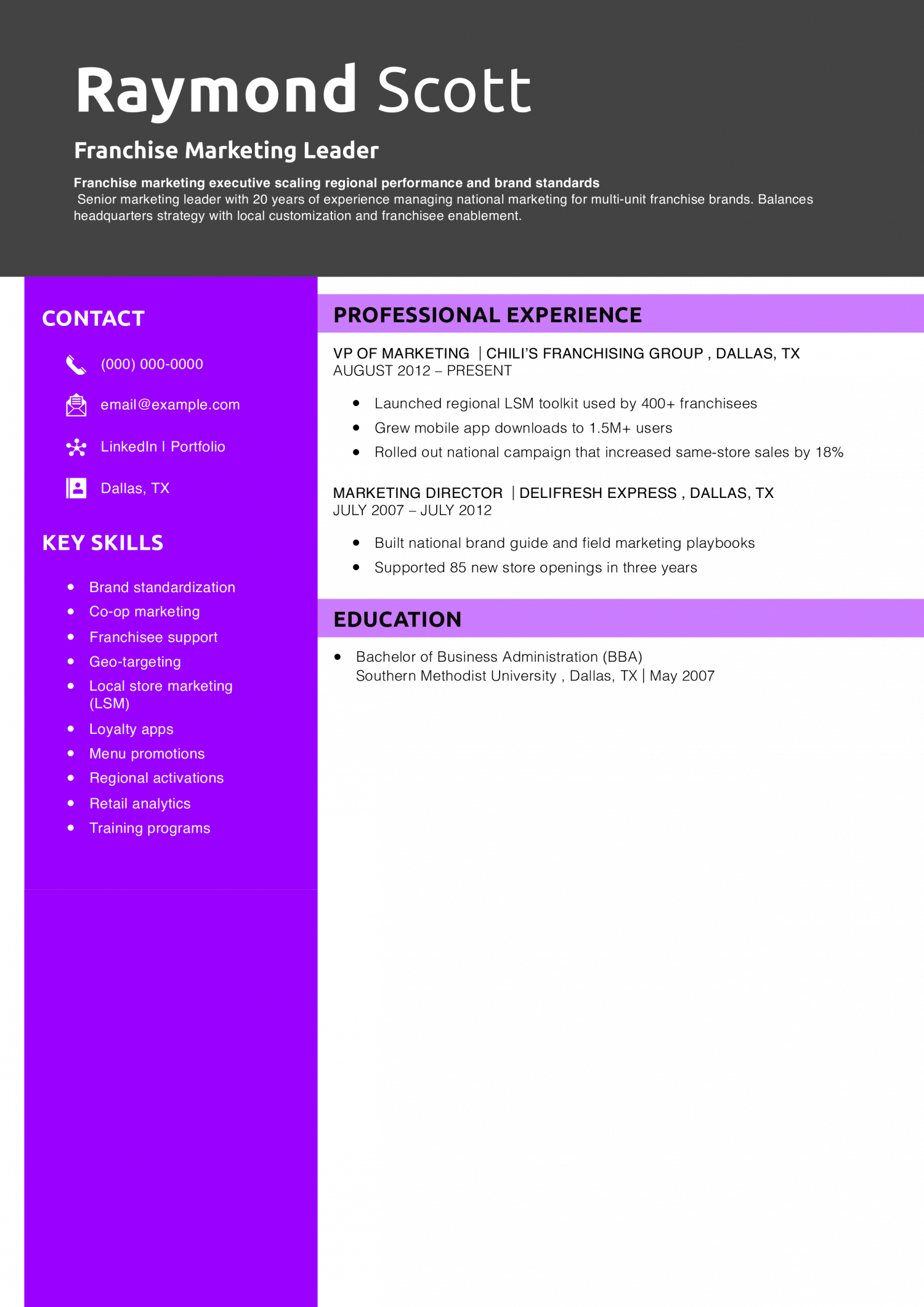Screen dimensions: 924x1307
Task: Click the bullet about 85 new store openings
Action: point(535,568)
